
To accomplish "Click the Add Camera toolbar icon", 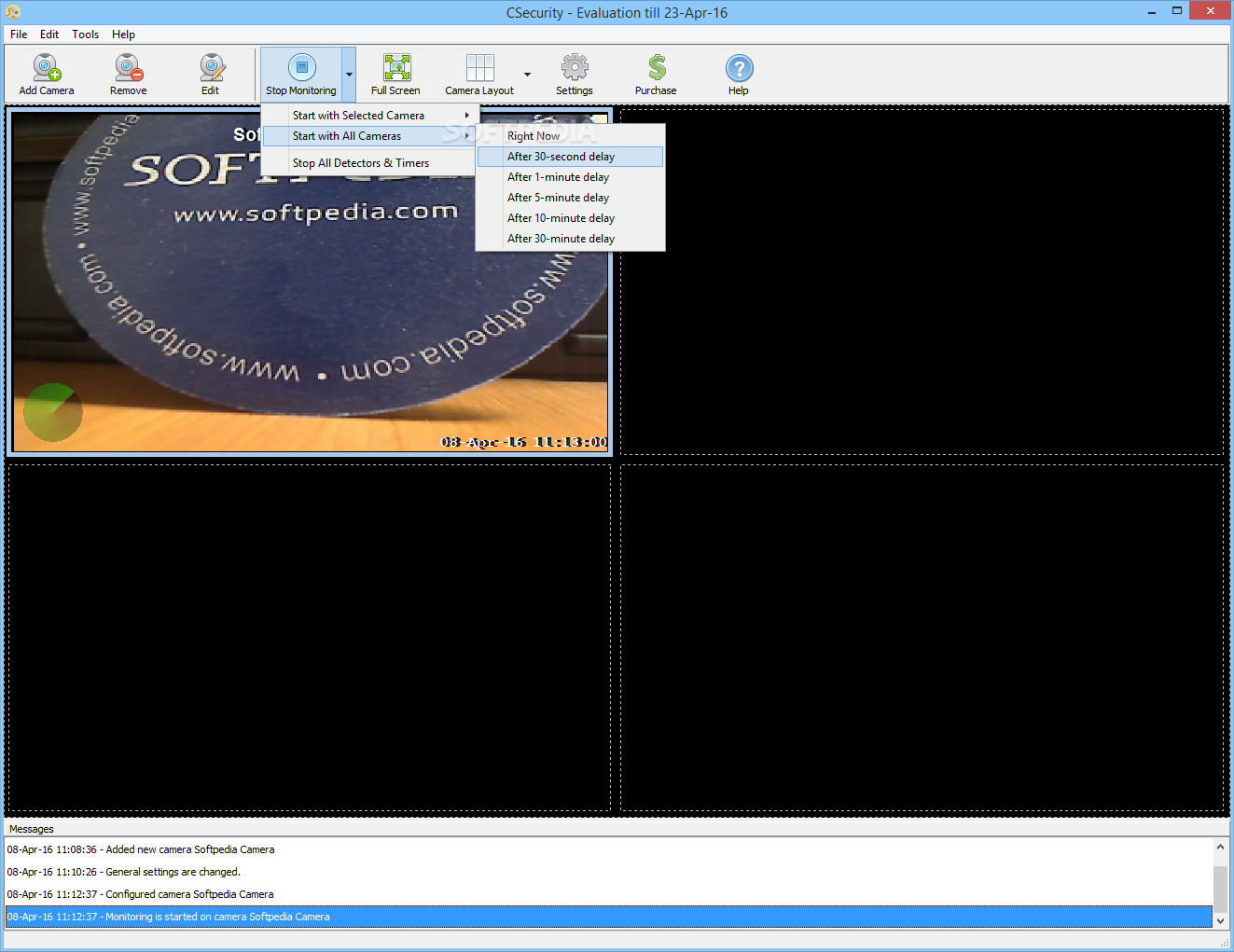I will pos(47,75).
